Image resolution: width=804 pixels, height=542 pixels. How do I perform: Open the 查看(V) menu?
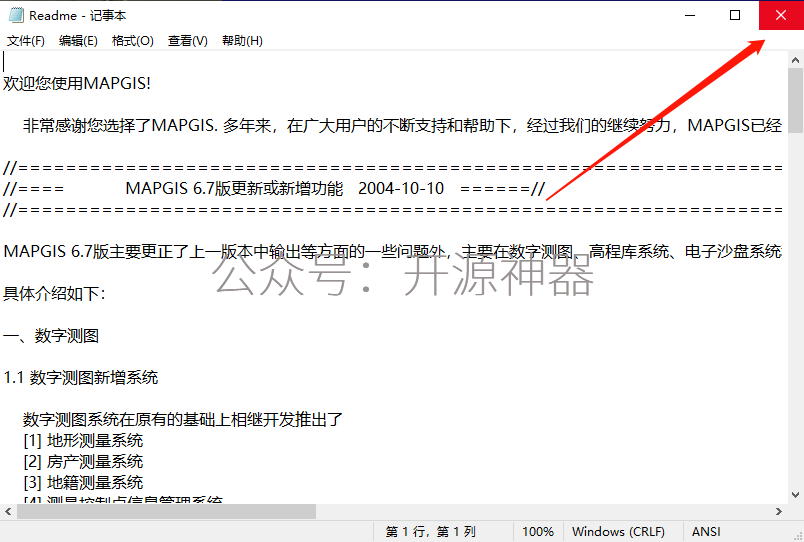click(x=188, y=41)
